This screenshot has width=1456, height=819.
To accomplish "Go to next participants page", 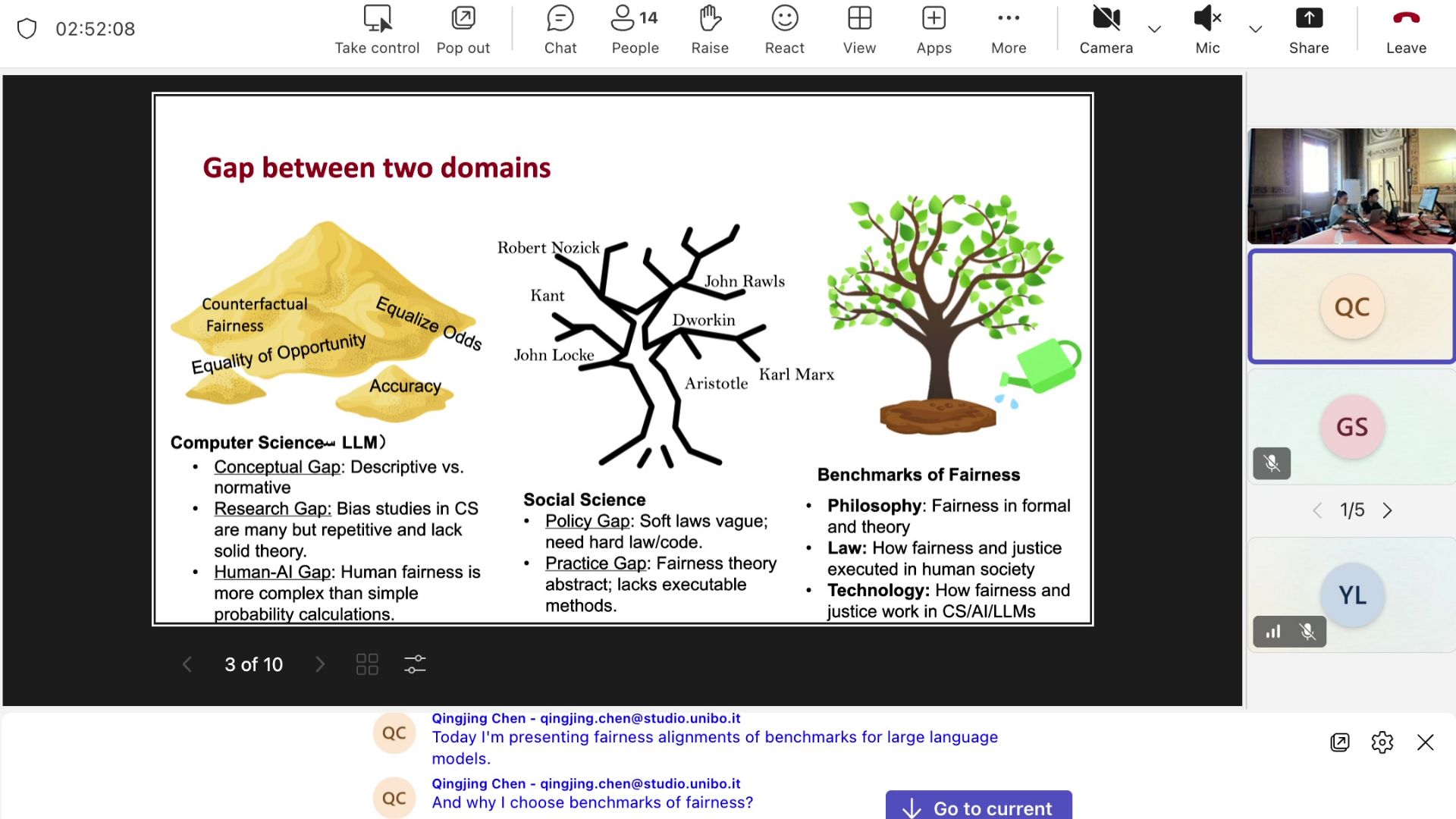I will (x=1388, y=510).
